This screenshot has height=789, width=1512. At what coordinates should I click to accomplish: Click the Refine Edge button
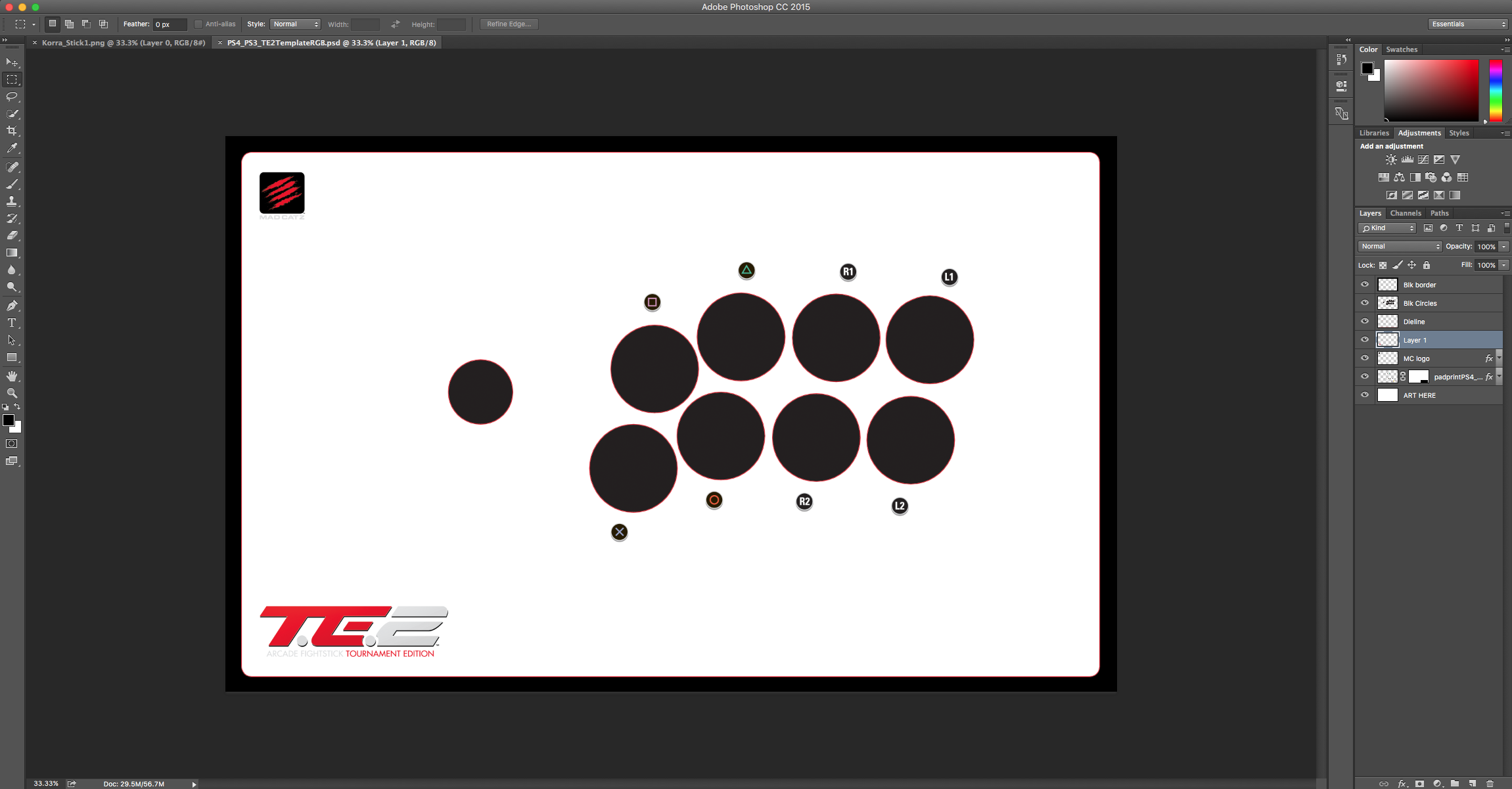coord(507,23)
